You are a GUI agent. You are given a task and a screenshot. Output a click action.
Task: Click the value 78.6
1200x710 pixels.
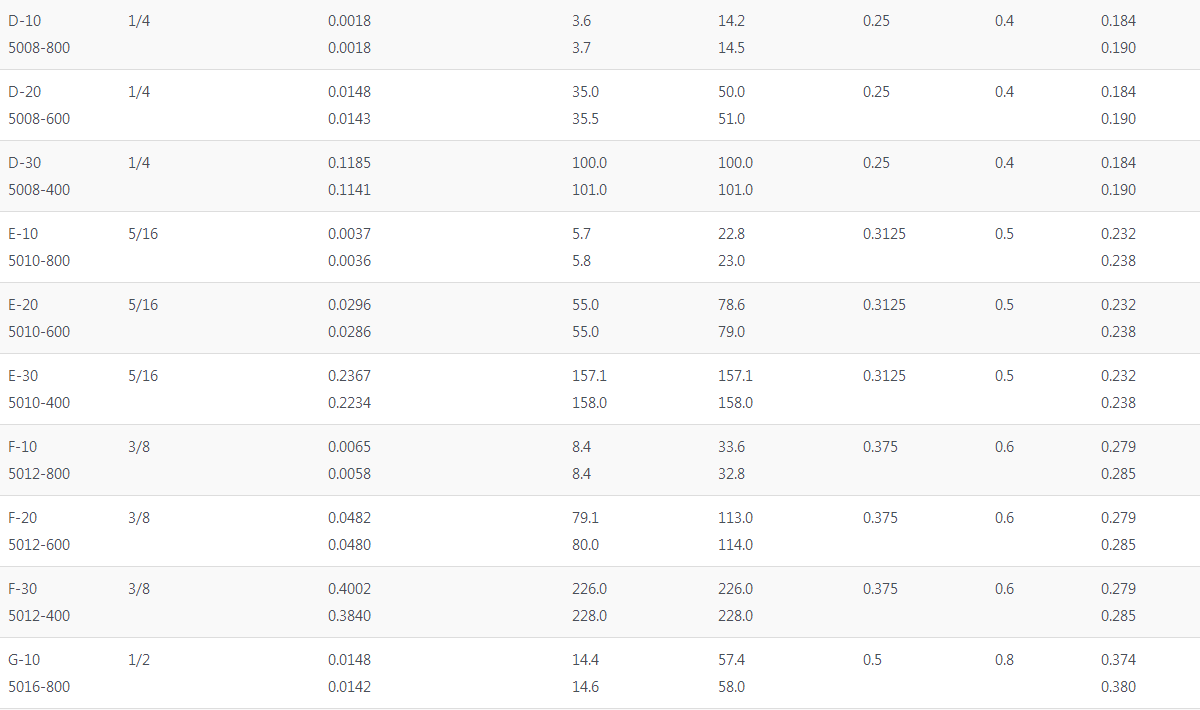tap(731, 305)
